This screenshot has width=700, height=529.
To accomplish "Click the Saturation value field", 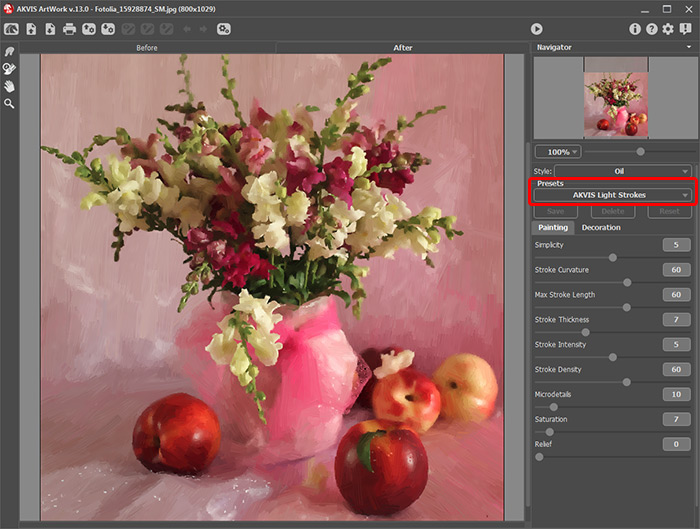I will [676, 419].
